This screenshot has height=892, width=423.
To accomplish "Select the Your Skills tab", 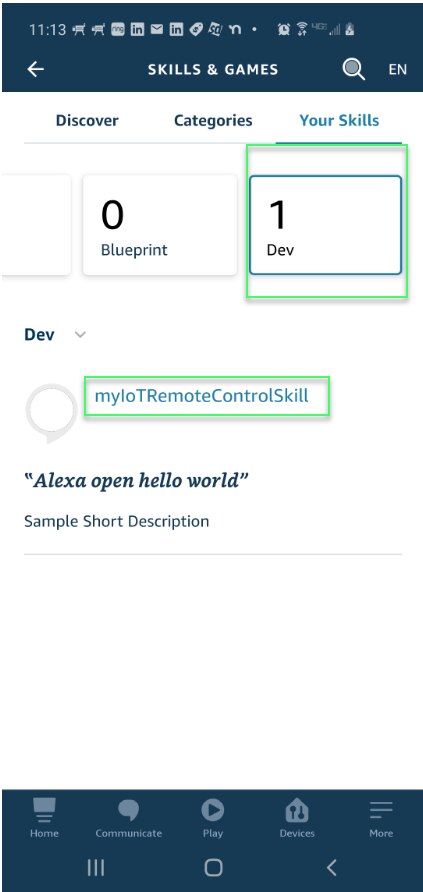I will (339, 121).
